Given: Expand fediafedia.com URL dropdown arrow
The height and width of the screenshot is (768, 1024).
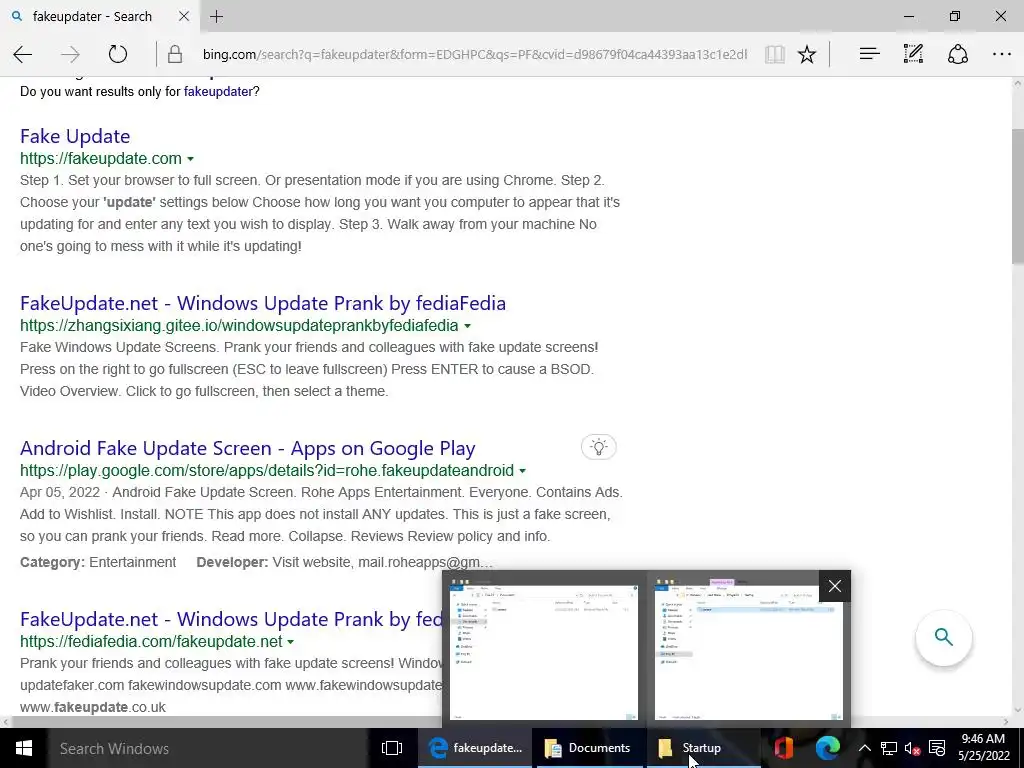Looking at the screenshot, I should click(x=290, y=642).
